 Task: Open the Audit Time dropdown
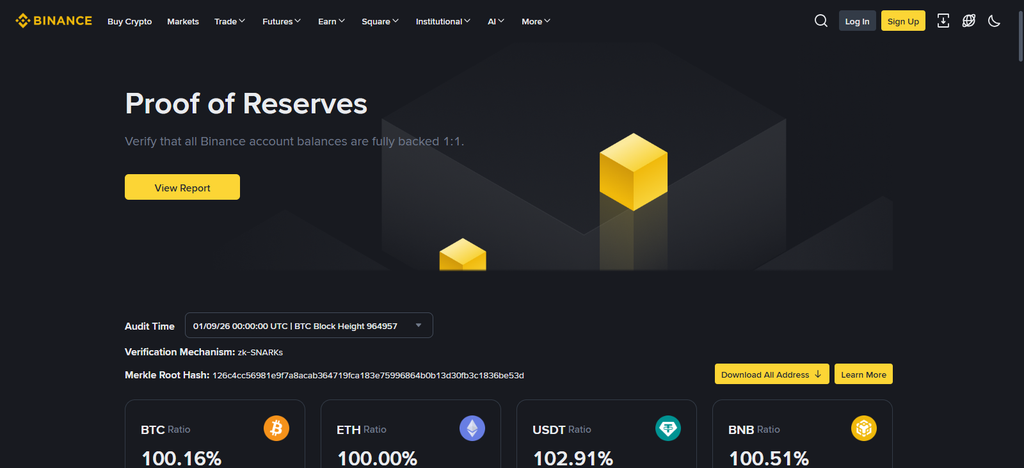pyautogui.click(x=309, y=325)
